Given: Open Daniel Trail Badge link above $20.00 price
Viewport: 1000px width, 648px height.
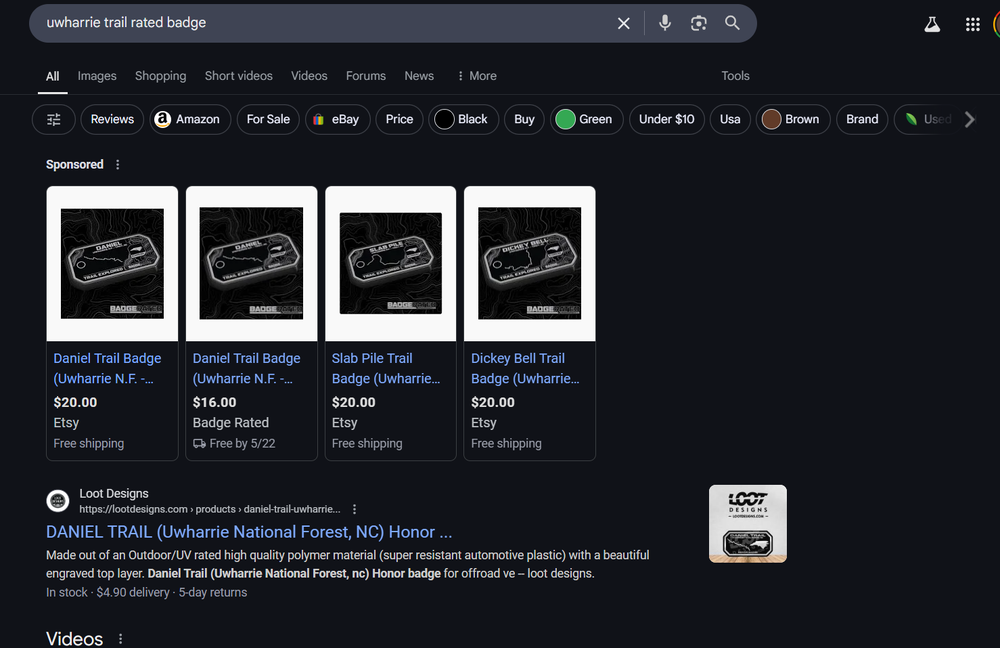Looking at the screenshot, I should [x=107, y=369].
